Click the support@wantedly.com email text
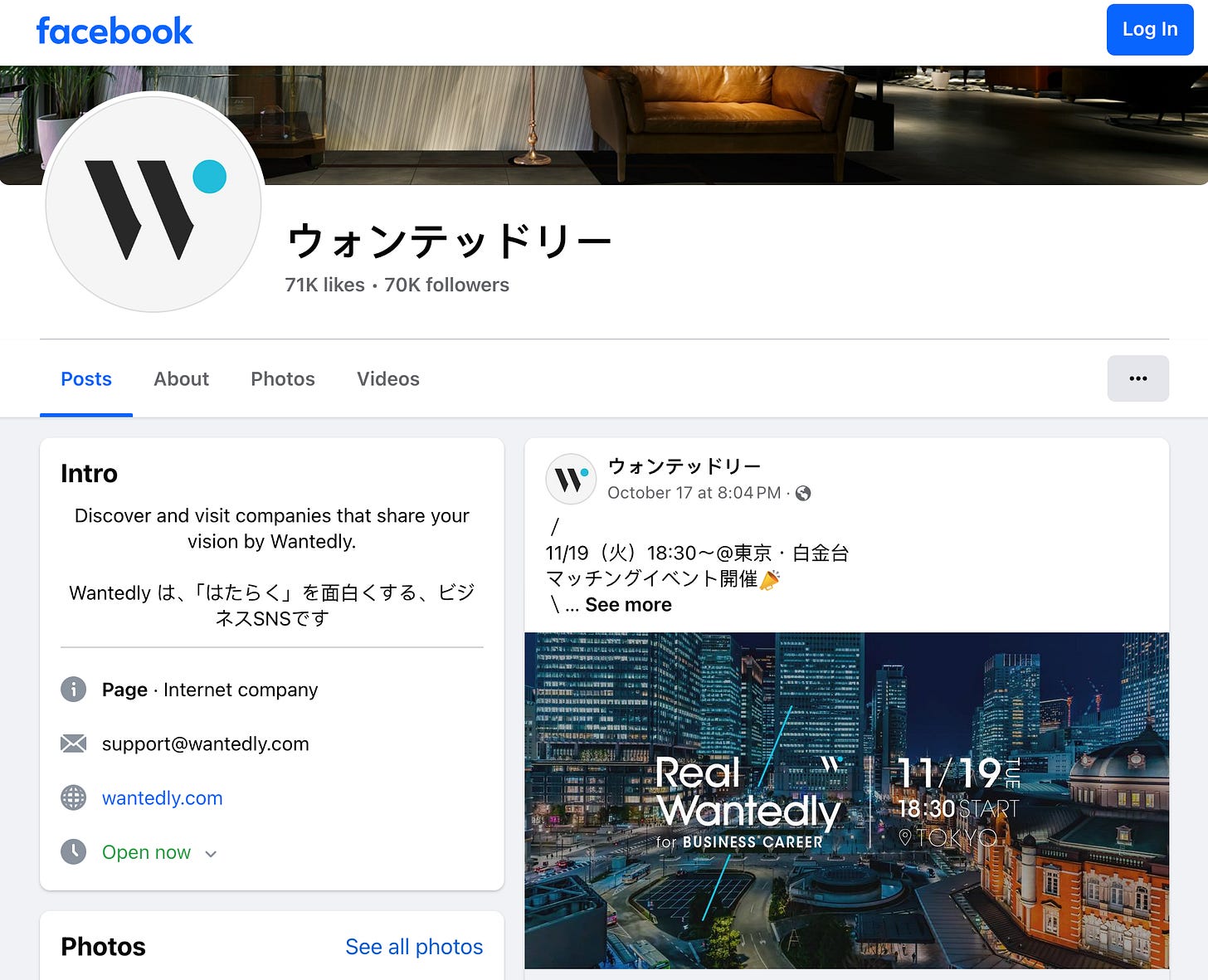The width and height of the screenshot is (1208, 980). 206,744
